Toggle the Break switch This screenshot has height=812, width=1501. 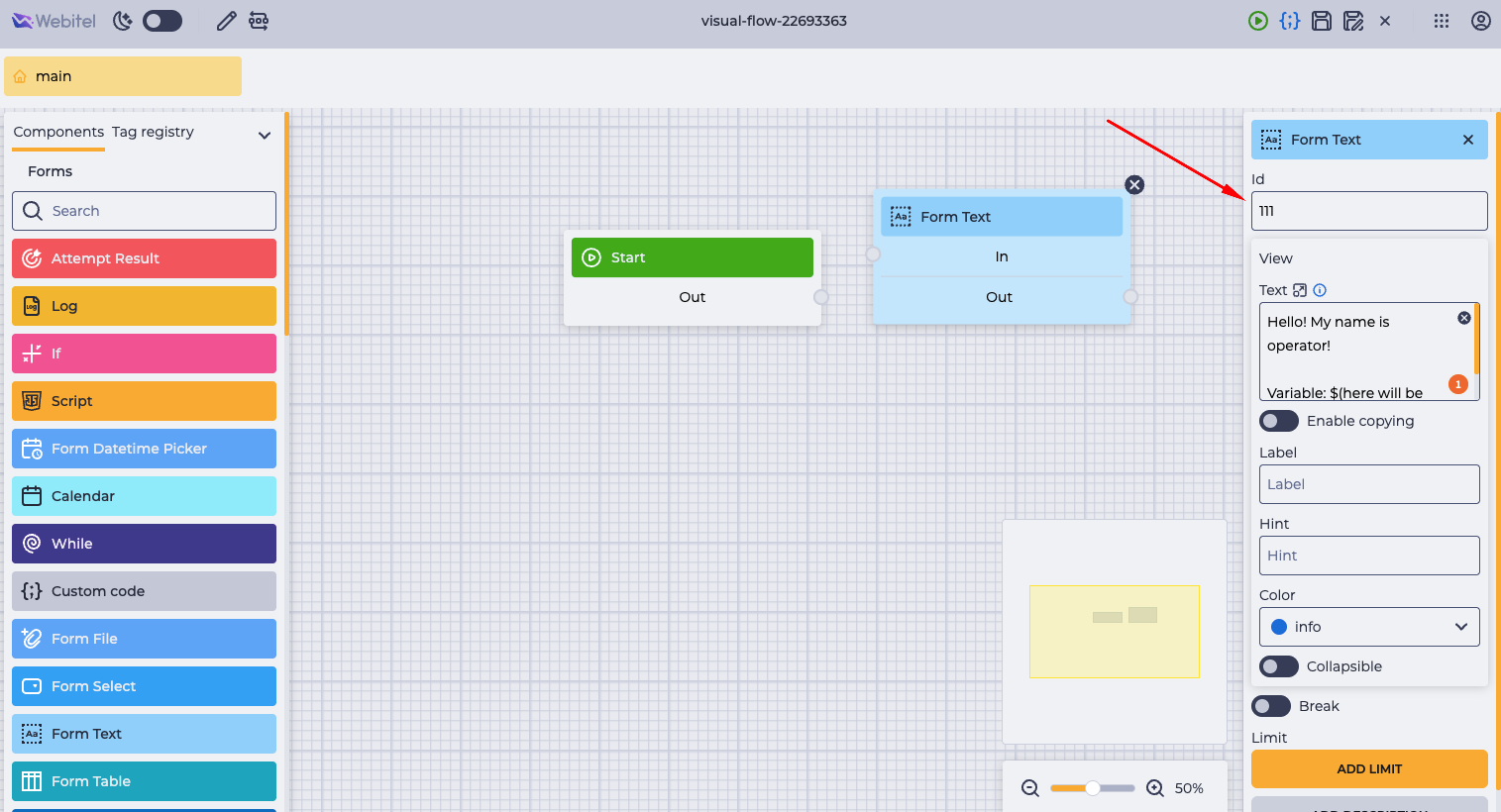pos(1271,706)
